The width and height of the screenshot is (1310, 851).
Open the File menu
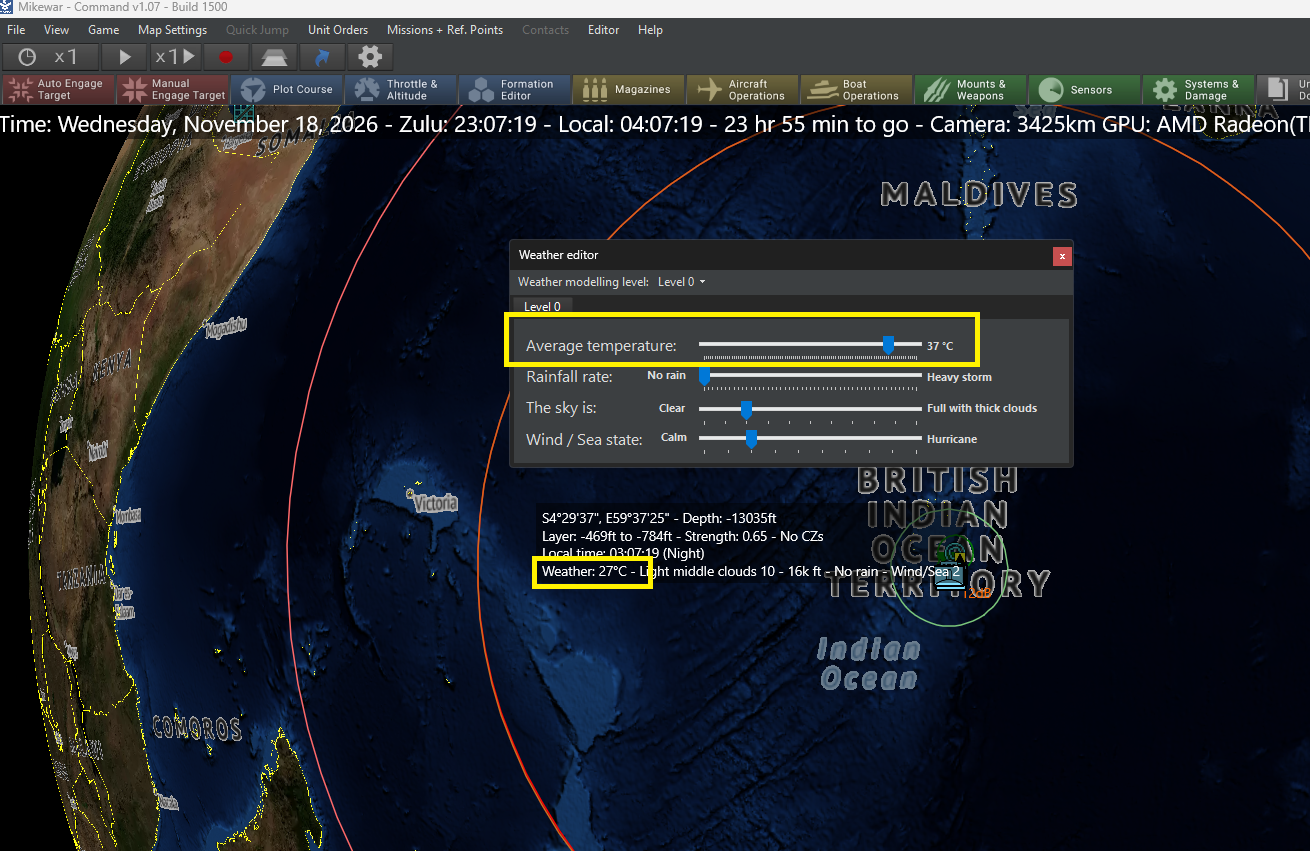click(x=16, y=30)
